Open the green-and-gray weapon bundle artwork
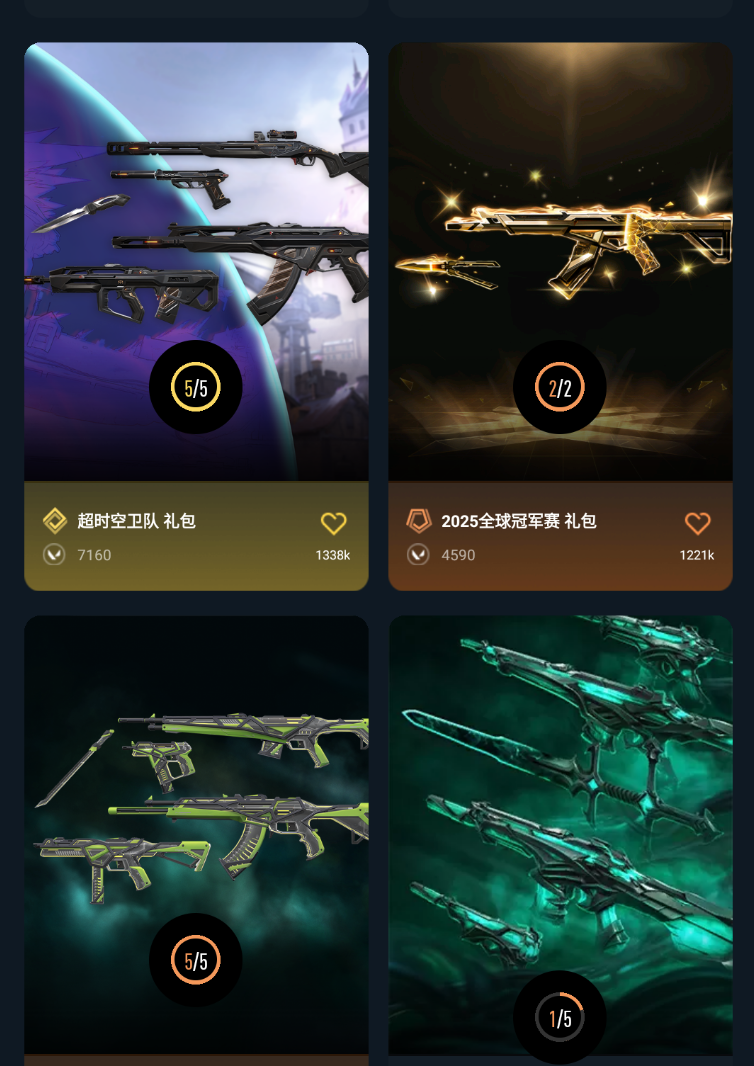754x1066 pixels. (x=196, y=835)
